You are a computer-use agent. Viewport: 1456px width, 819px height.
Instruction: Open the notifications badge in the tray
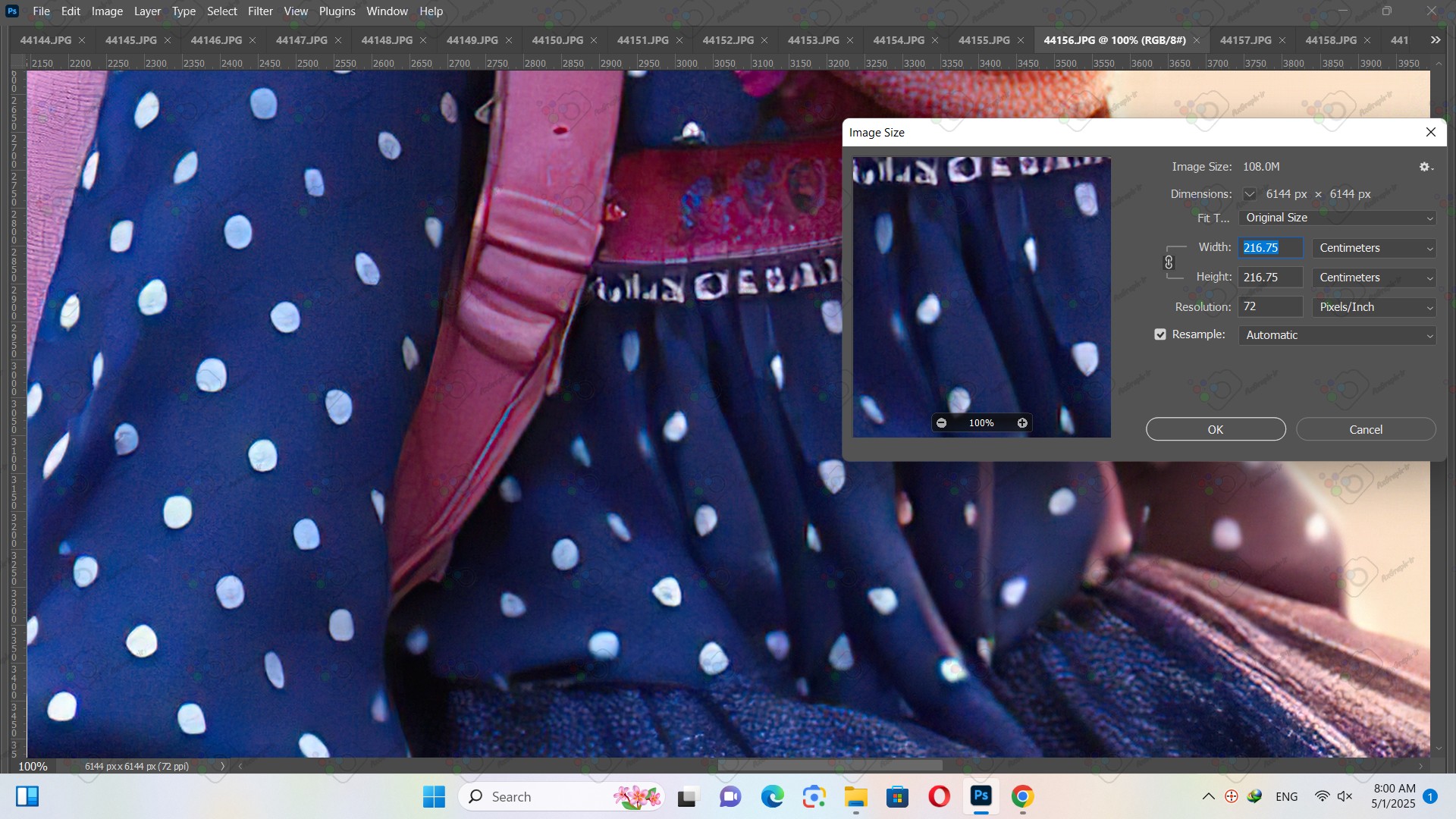[1430, 797]
